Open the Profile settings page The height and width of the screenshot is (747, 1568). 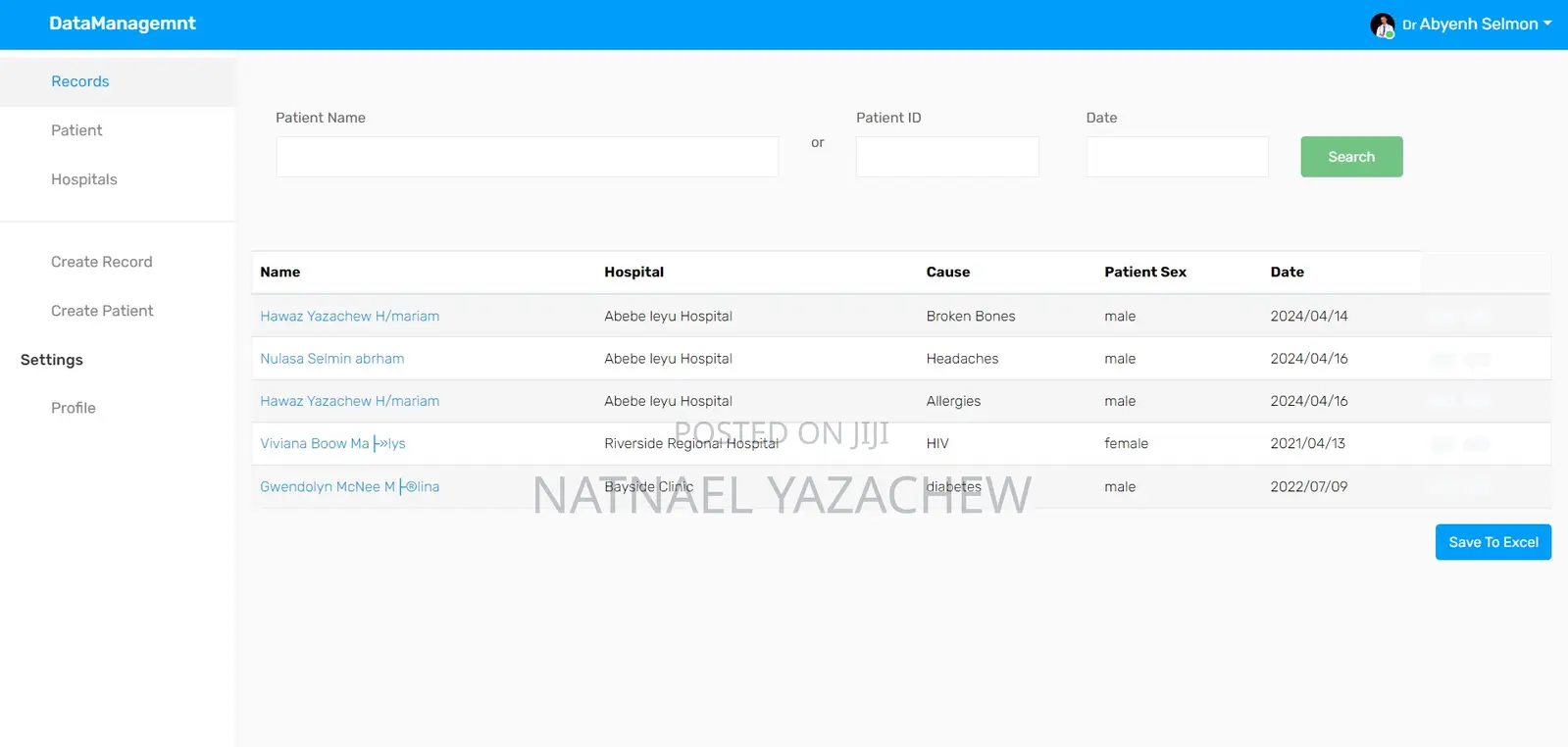point(74,408)
